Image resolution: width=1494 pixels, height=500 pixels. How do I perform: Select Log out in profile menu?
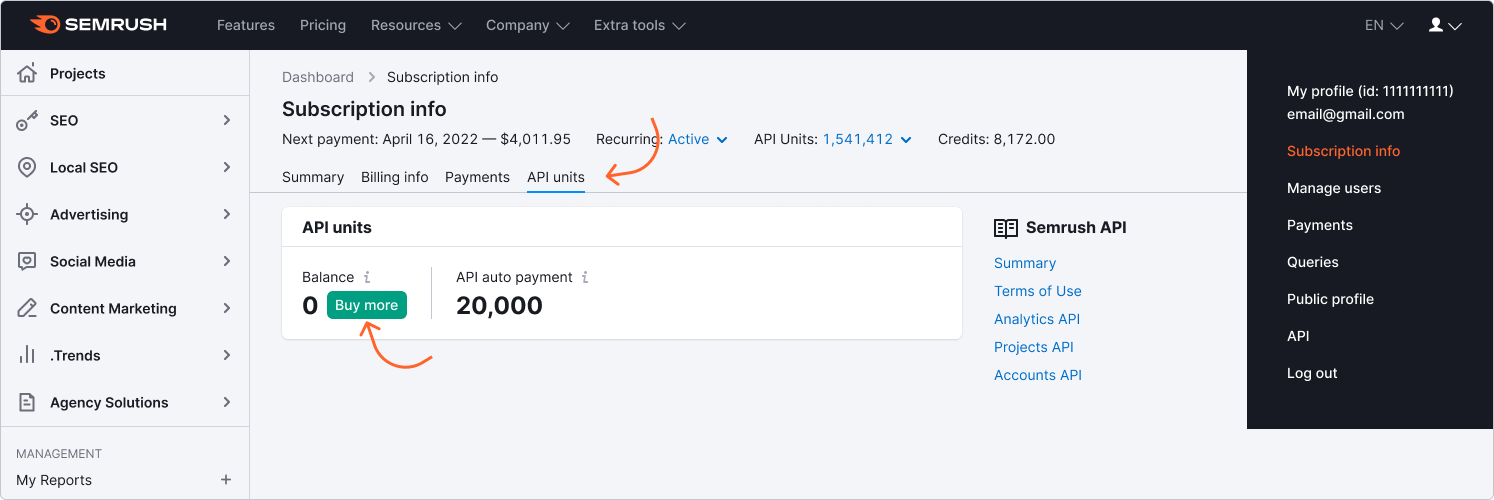point(1312,373)
